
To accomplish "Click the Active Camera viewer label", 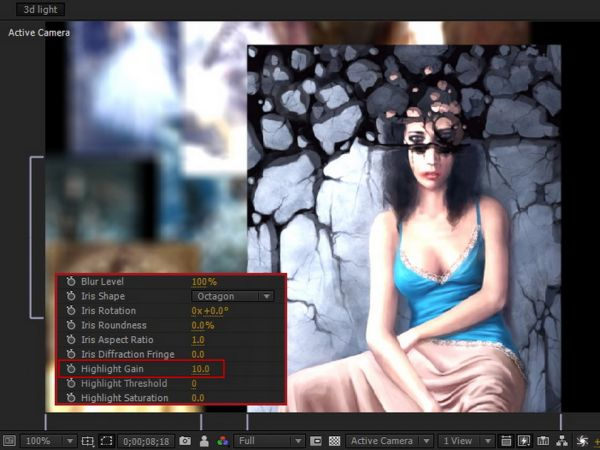I will click(x=39, y=33).
